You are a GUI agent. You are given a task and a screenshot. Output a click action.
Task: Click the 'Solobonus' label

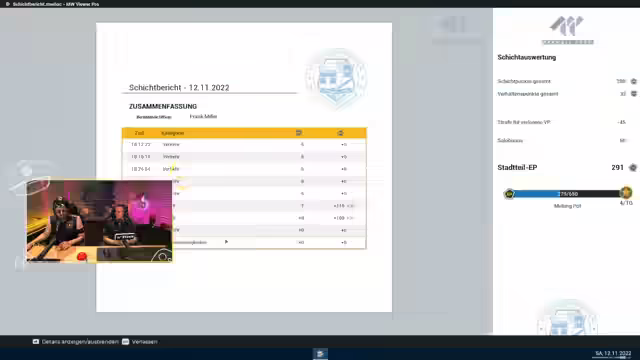pyautogui.click(x=510, y=140)
